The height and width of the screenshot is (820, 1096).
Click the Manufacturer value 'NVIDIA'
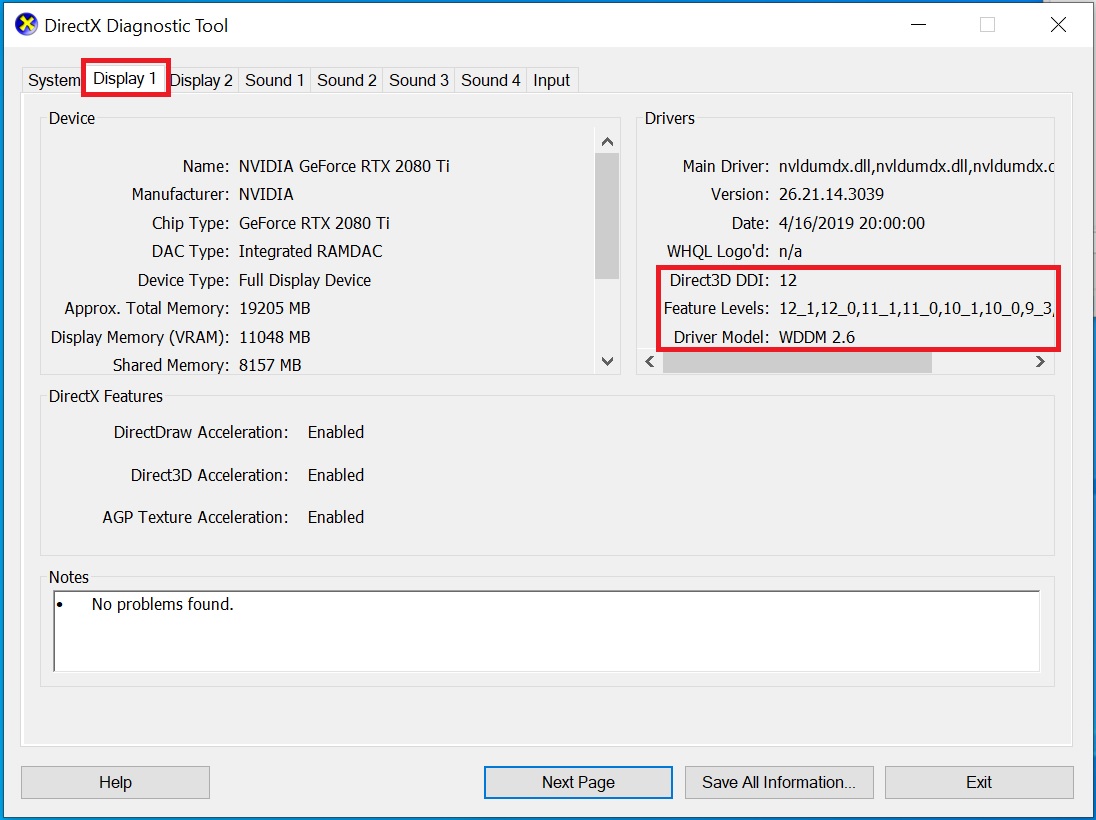(266, 194)
